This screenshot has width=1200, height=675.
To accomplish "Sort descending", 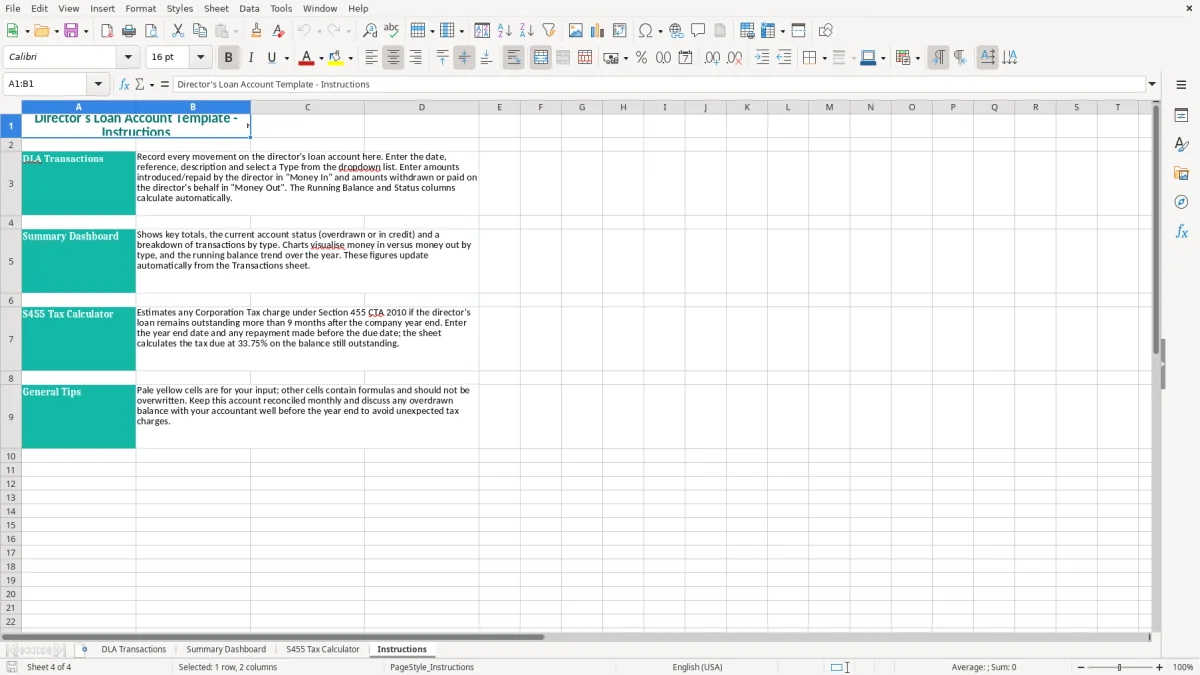I will 527,31.
